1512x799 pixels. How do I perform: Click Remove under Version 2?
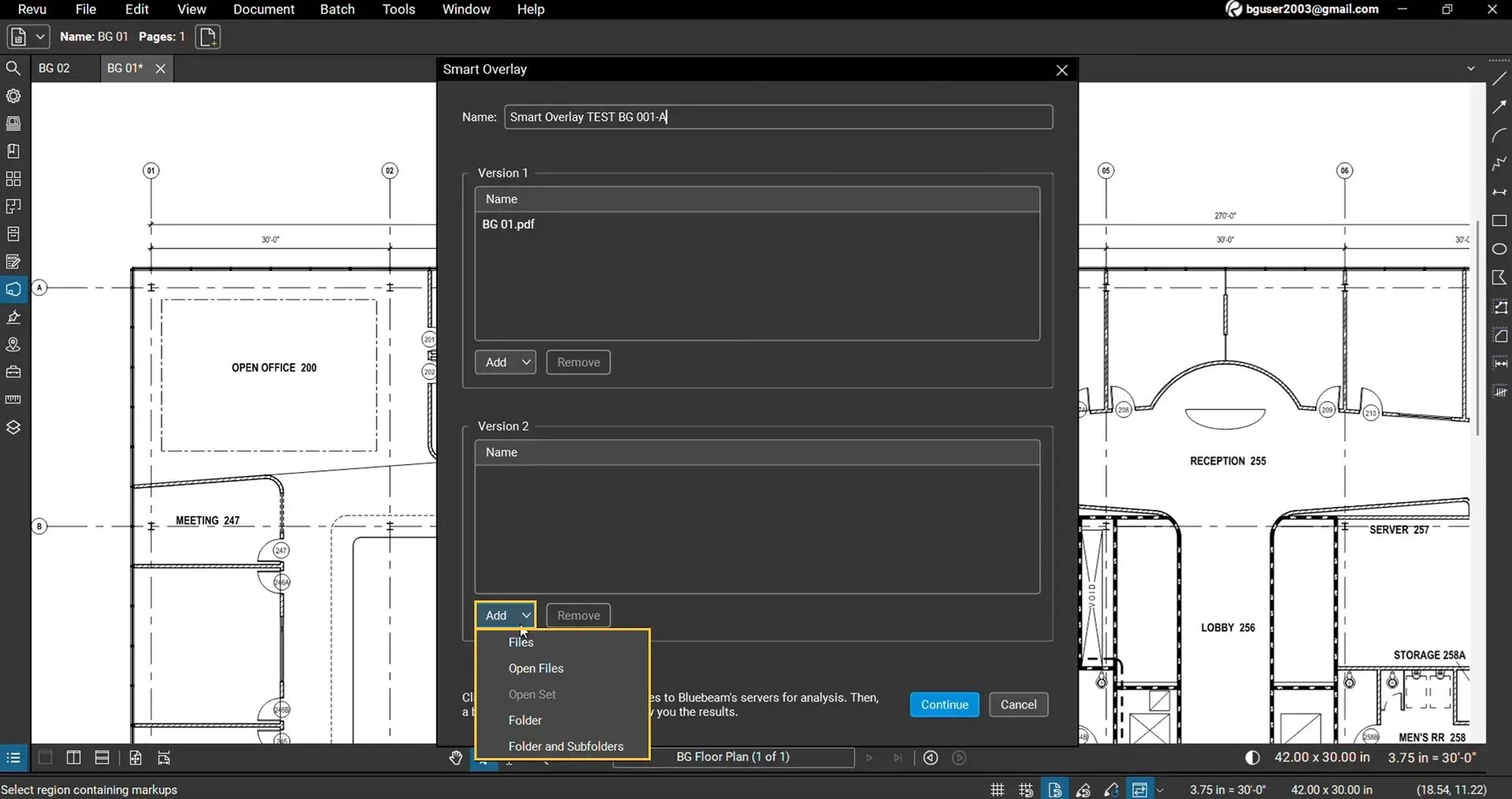coord(578,615)
